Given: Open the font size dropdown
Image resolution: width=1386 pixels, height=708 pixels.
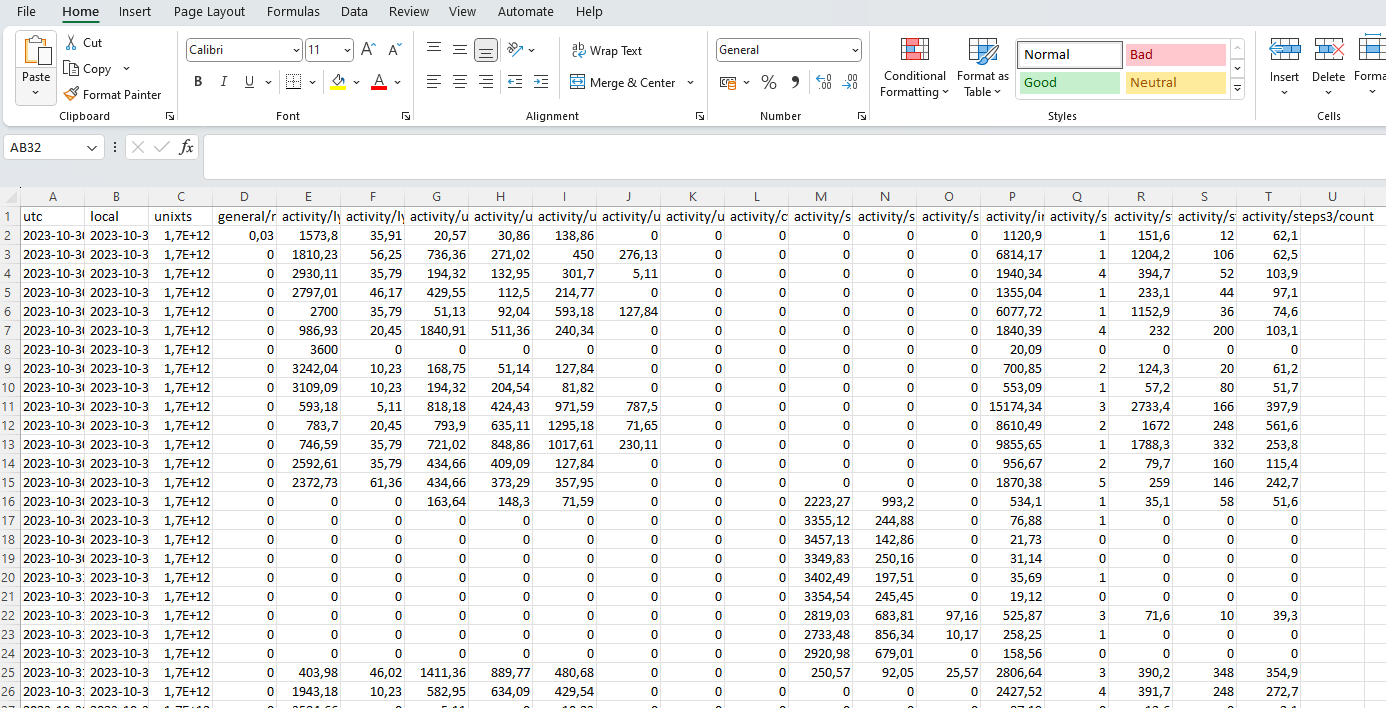Looking at the screenshot, I should (347, 49).
